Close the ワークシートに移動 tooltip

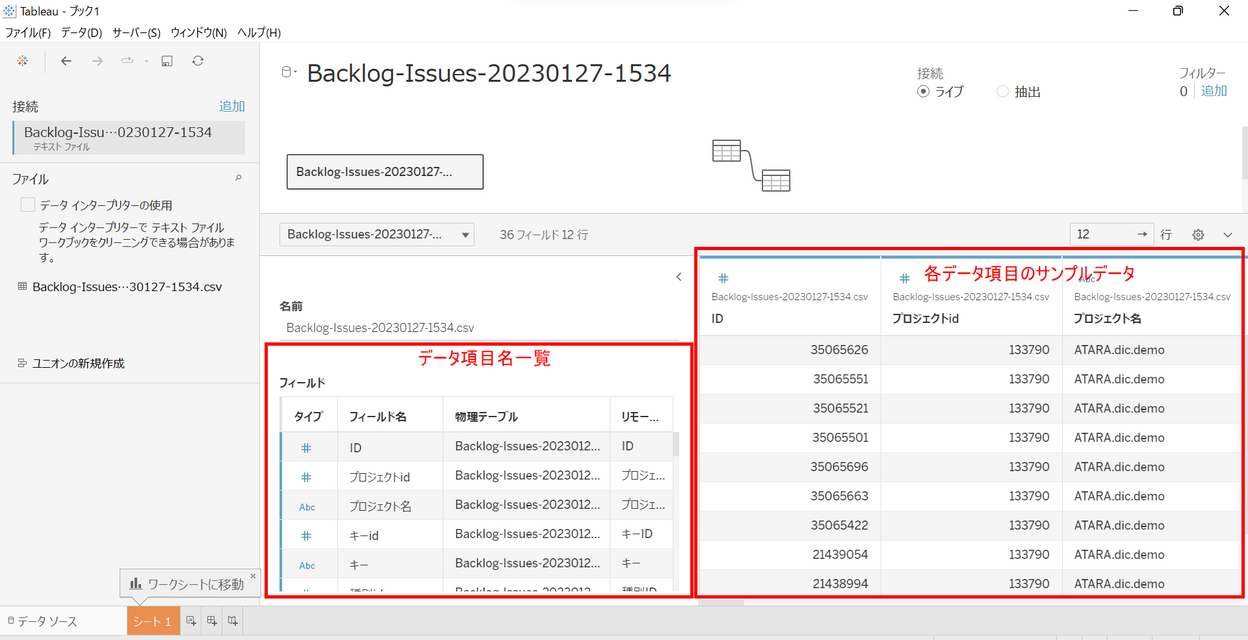tap(253, 576)
